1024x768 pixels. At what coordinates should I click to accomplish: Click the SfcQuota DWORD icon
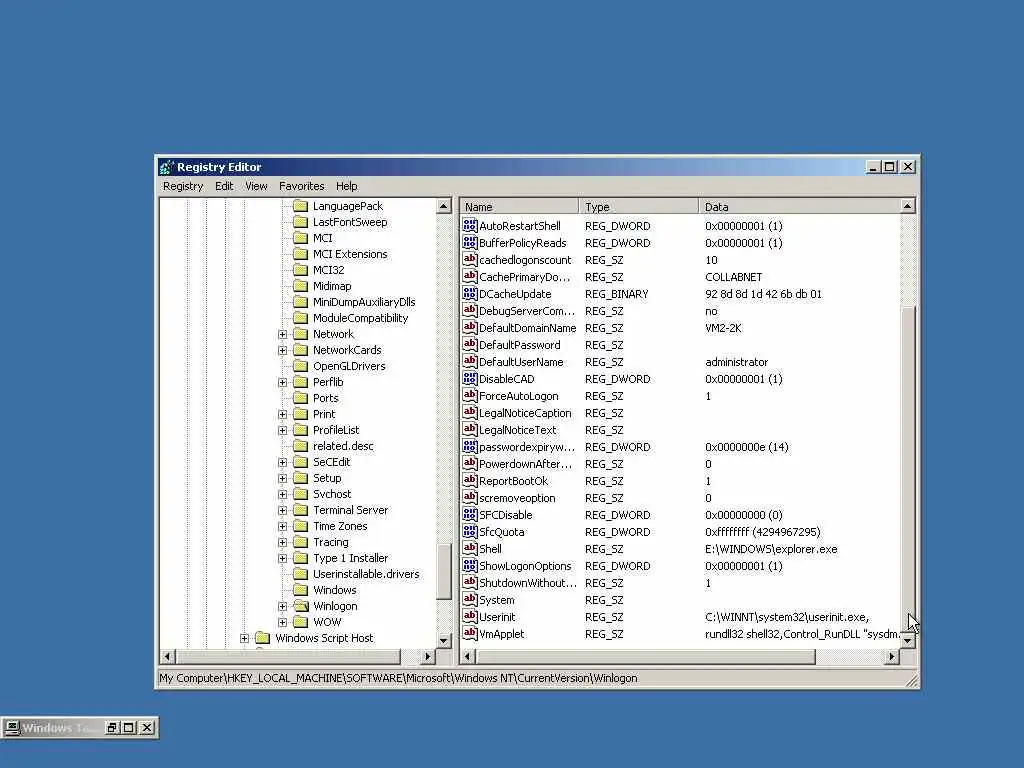coord(470,531)
